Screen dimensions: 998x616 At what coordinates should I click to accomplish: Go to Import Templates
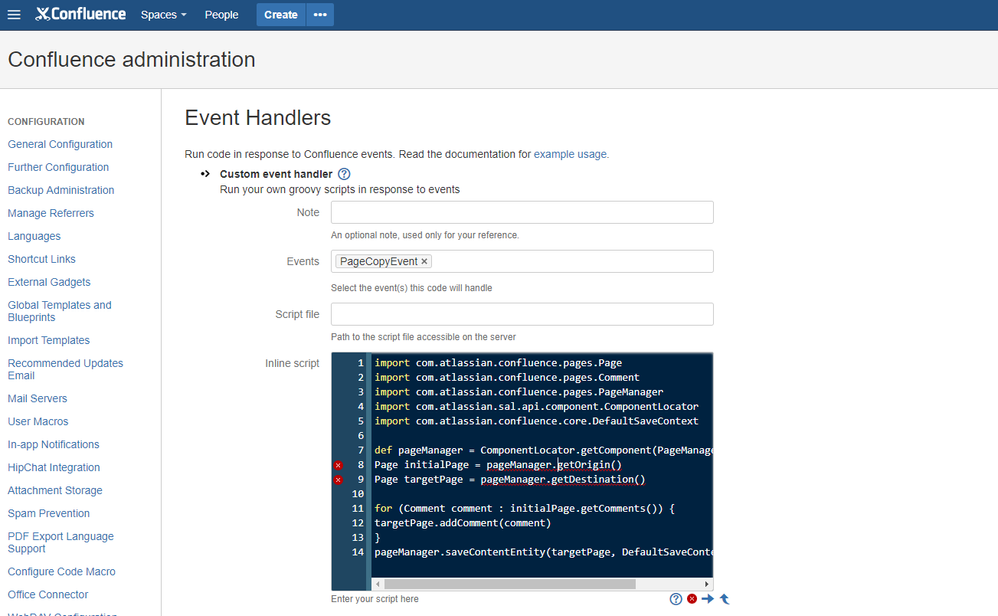coord(48,340)
